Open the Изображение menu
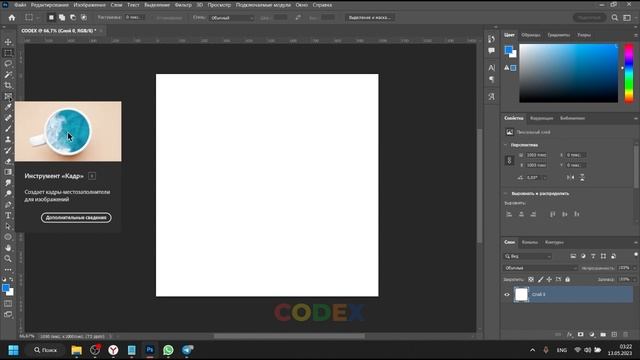The image size is (640, 360). (89, 5)
